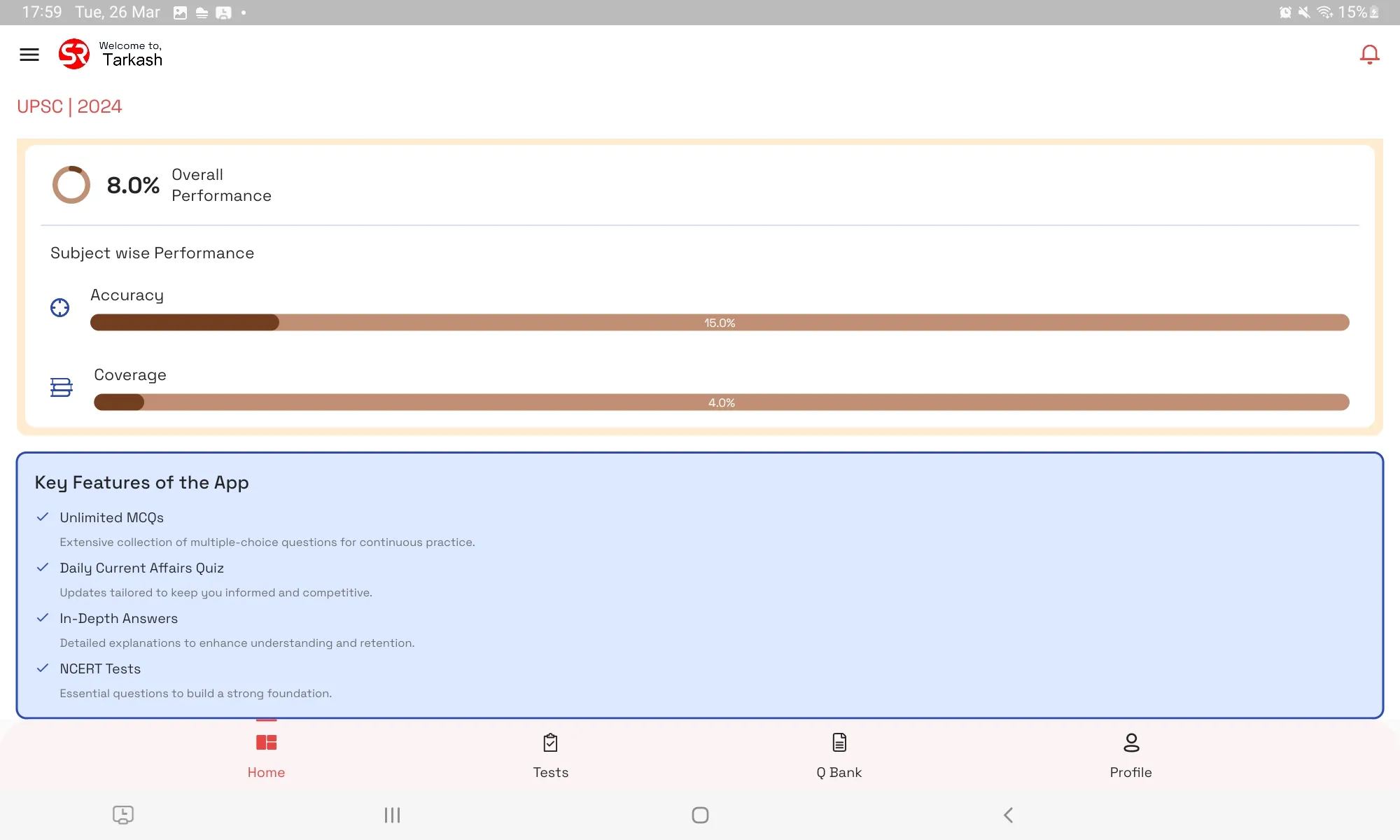
Task: Open the Profile section
Action: [1130, 756]
